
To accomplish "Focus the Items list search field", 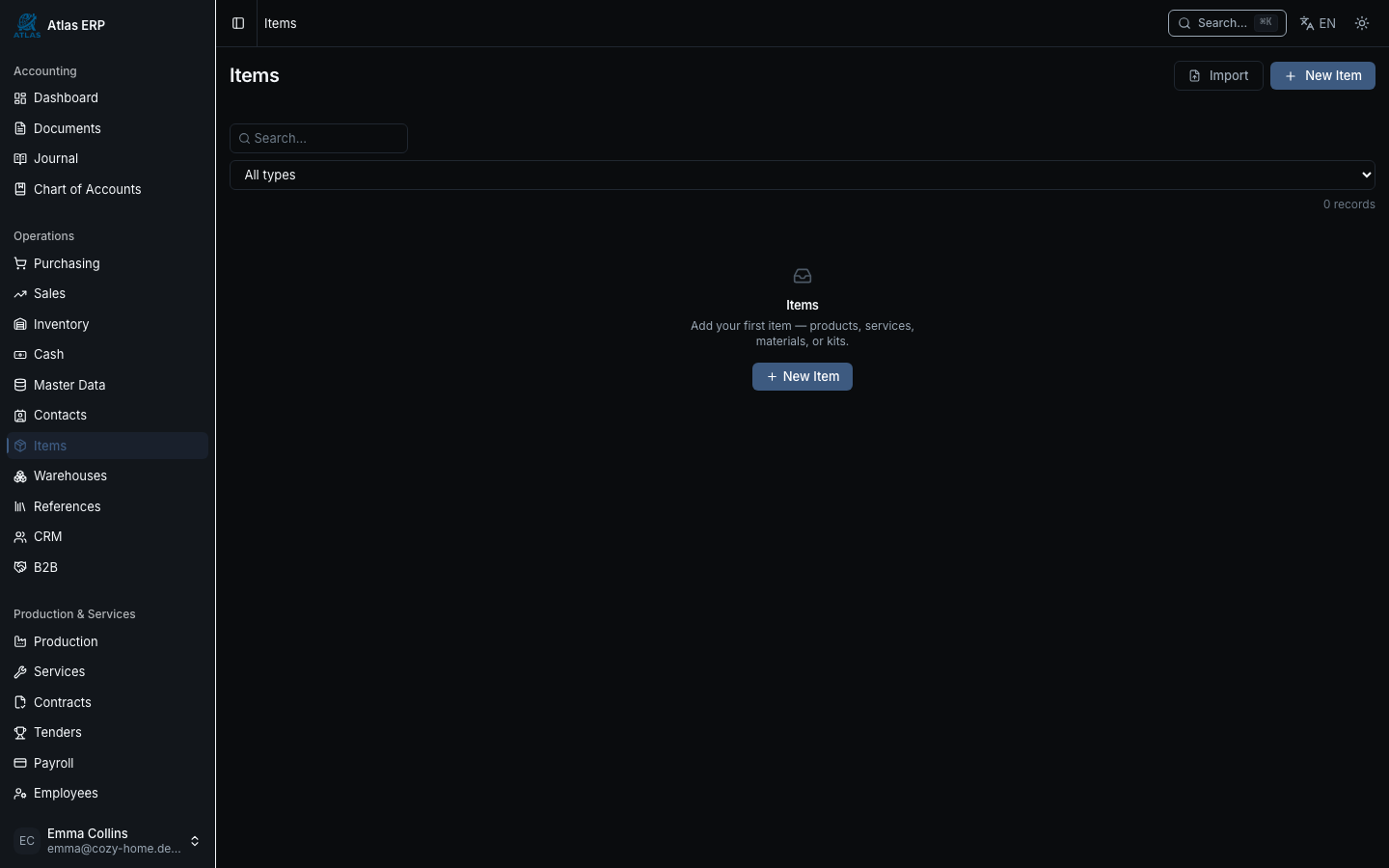I will [x=318, y=138].
